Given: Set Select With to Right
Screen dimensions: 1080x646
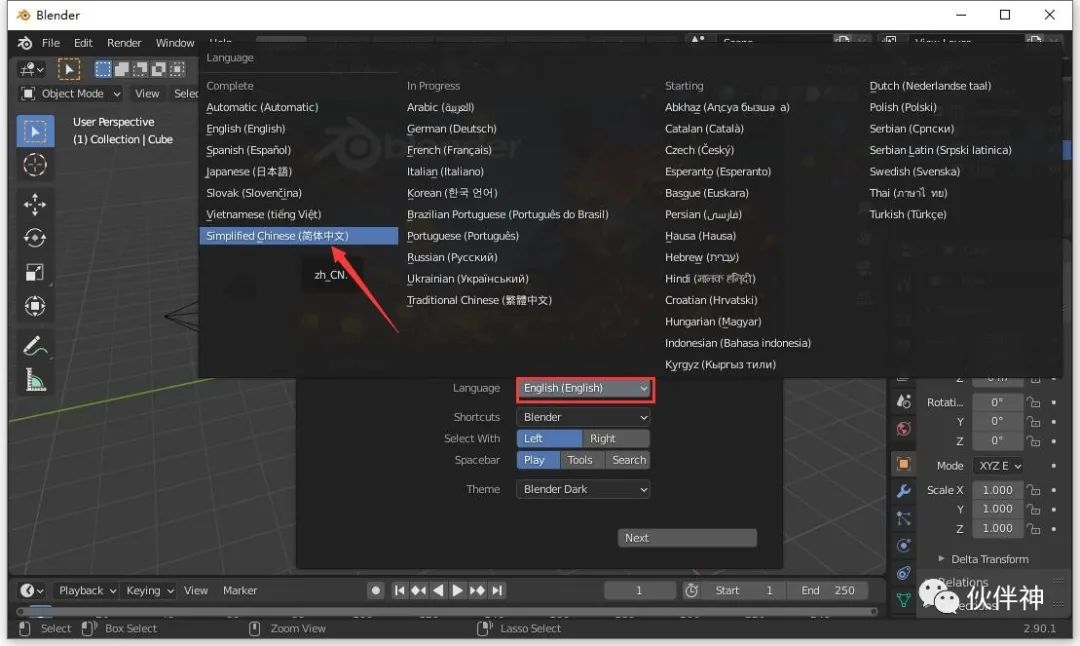Looking at the screenshot, I should coord(616,439).
